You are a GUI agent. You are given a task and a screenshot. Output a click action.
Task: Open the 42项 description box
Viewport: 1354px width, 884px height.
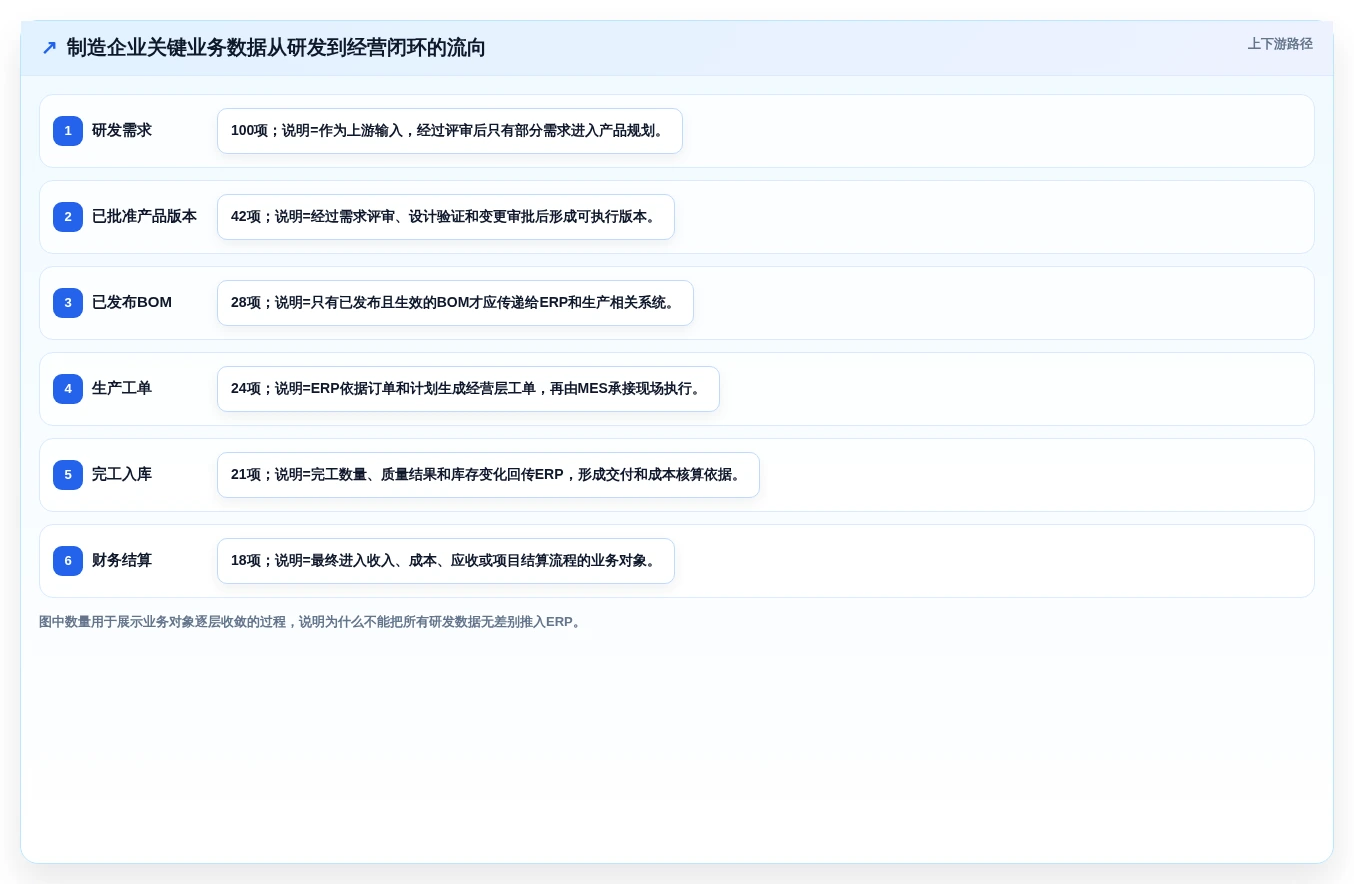pos(446,217)
